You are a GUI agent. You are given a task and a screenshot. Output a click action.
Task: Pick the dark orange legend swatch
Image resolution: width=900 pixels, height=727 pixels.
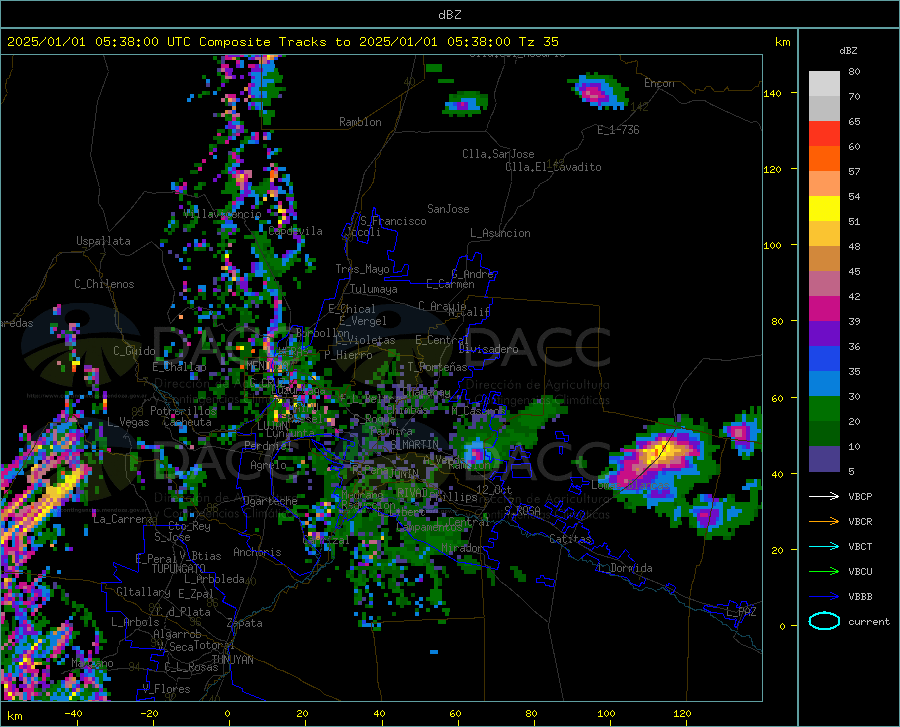[x=824, y=159]
